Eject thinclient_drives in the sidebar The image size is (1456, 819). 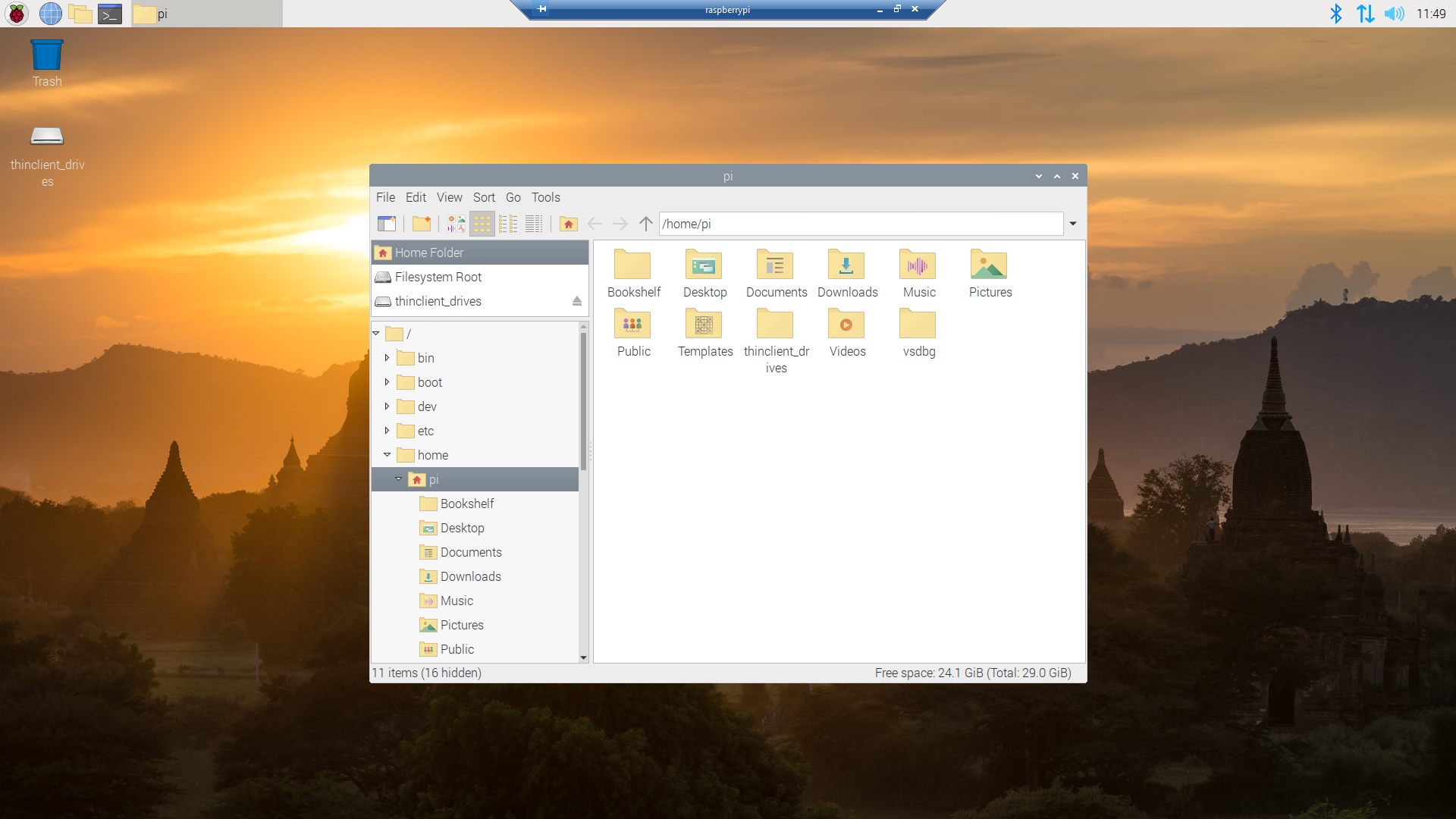[576, 301]
